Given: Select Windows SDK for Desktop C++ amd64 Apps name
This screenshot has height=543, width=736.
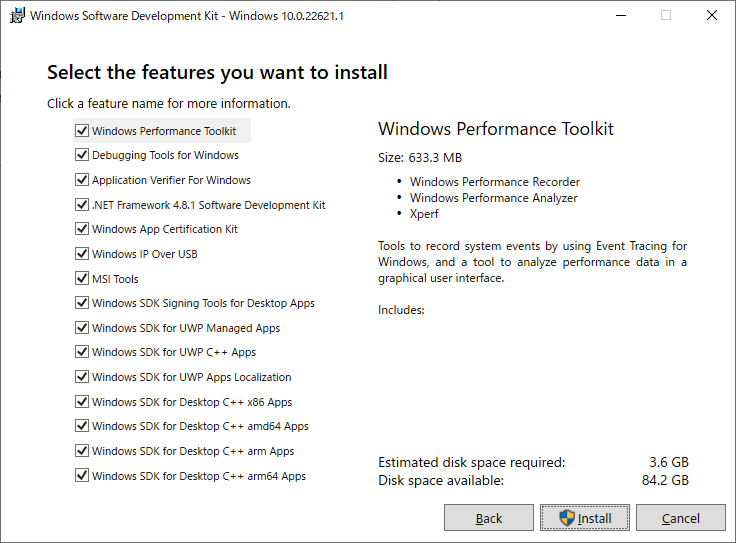Looking at the screenshot, I should [200, 426].
